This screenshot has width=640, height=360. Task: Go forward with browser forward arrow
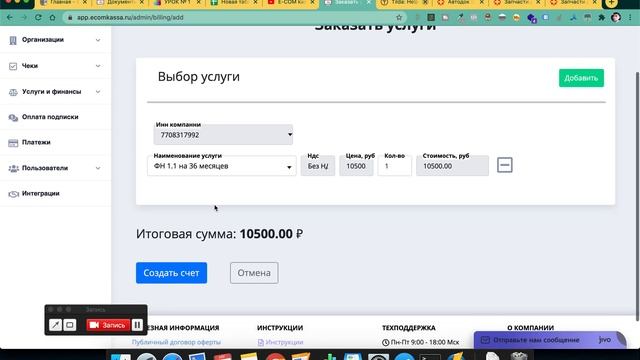24,18
